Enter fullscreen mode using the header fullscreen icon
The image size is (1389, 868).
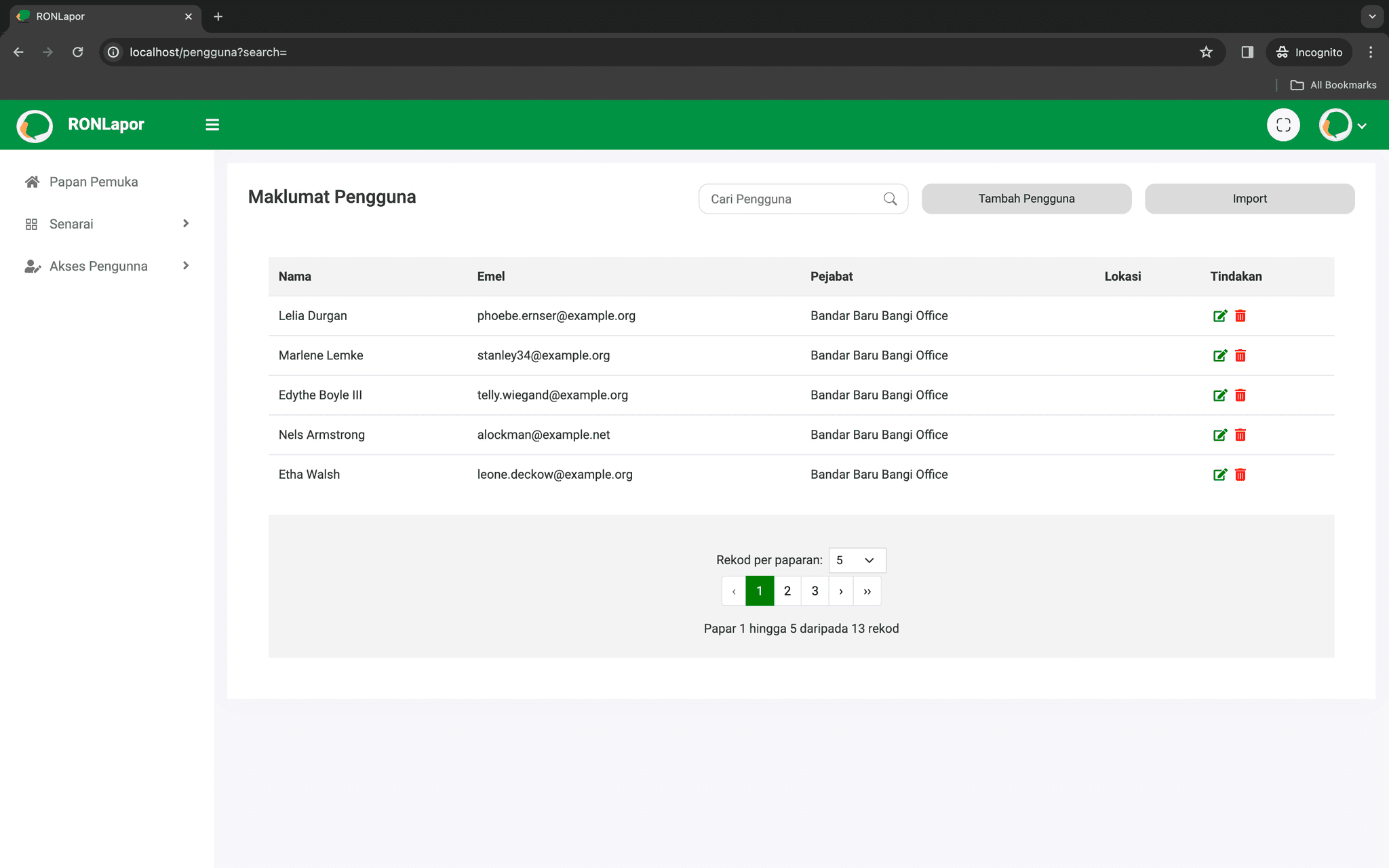(x=1283, y=125)
